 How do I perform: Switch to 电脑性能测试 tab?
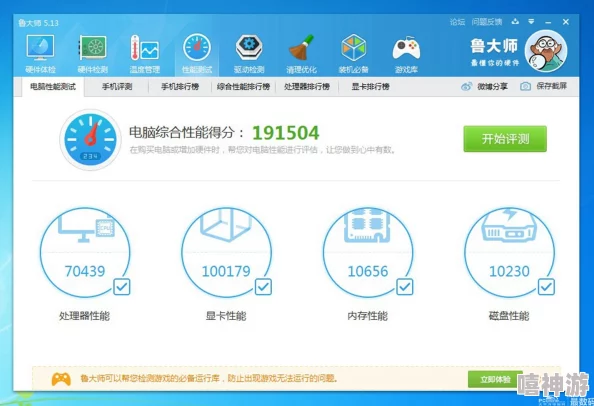pyautogui.click(x=53, y=87)
